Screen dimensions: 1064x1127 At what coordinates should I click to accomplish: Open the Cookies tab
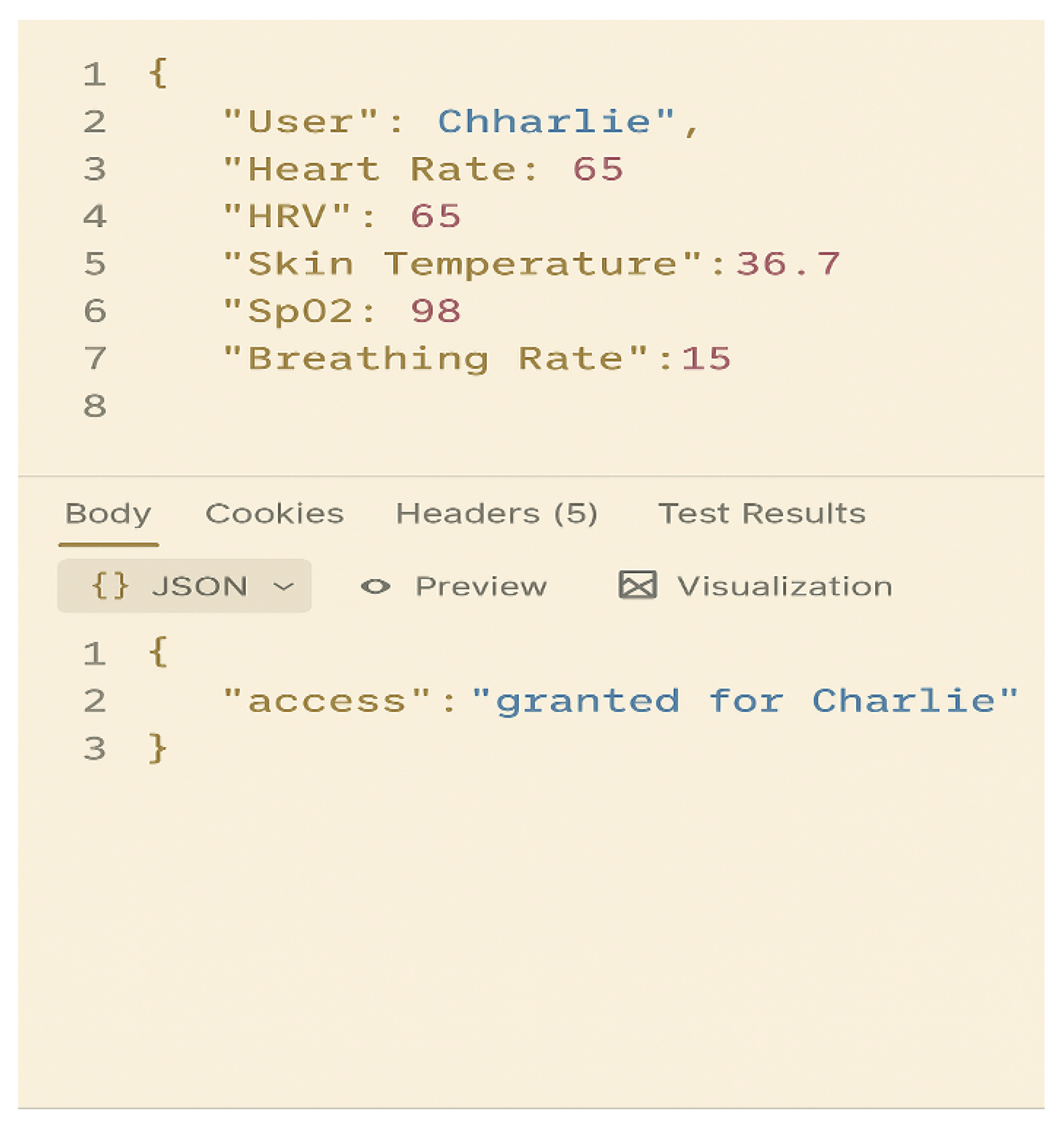pyautogui.click(x=275, y=514)
